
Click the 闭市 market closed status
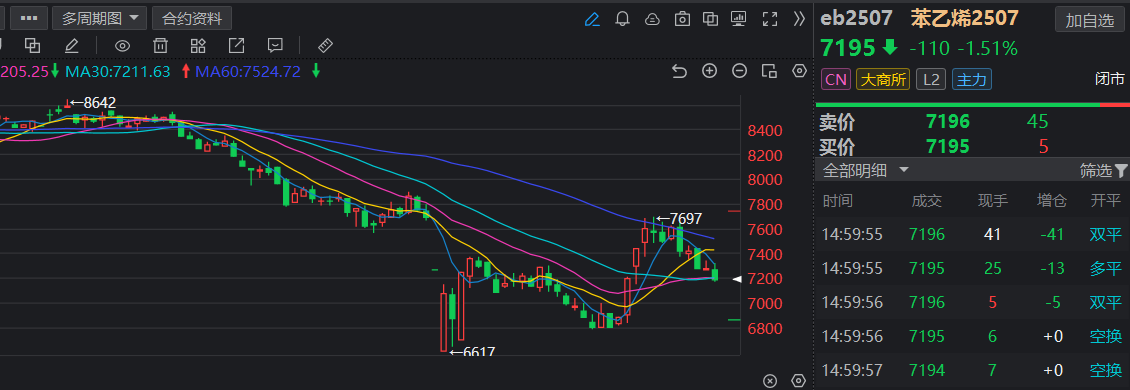coord(1108,79)
